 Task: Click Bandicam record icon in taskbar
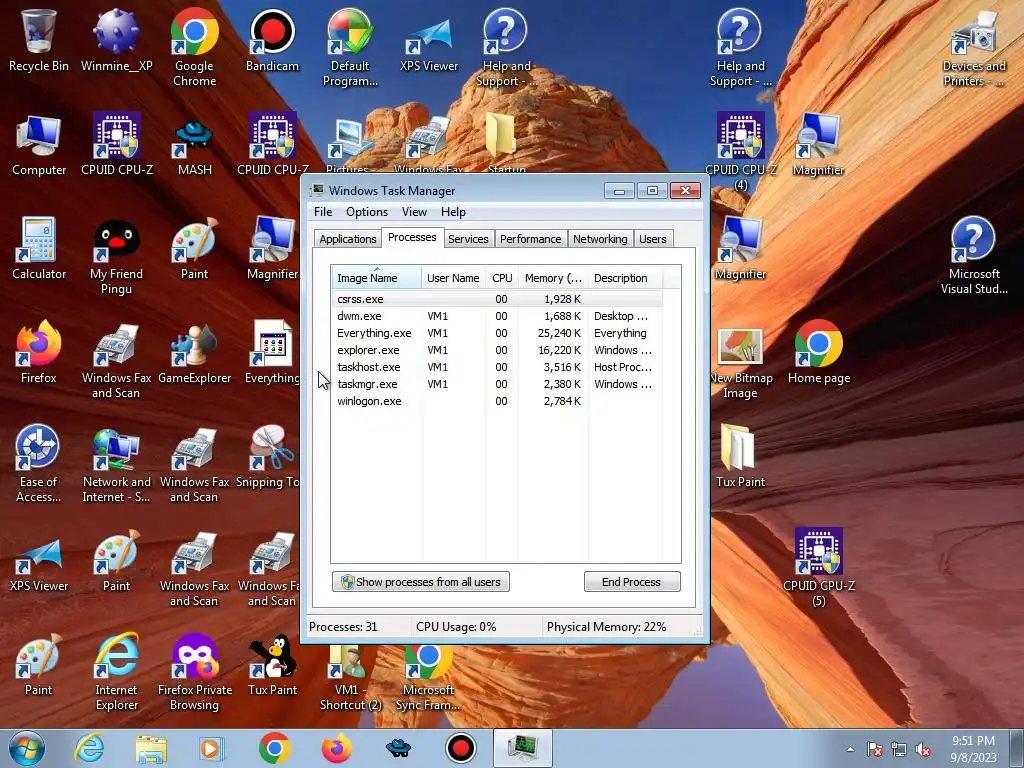tap(460, 748)
